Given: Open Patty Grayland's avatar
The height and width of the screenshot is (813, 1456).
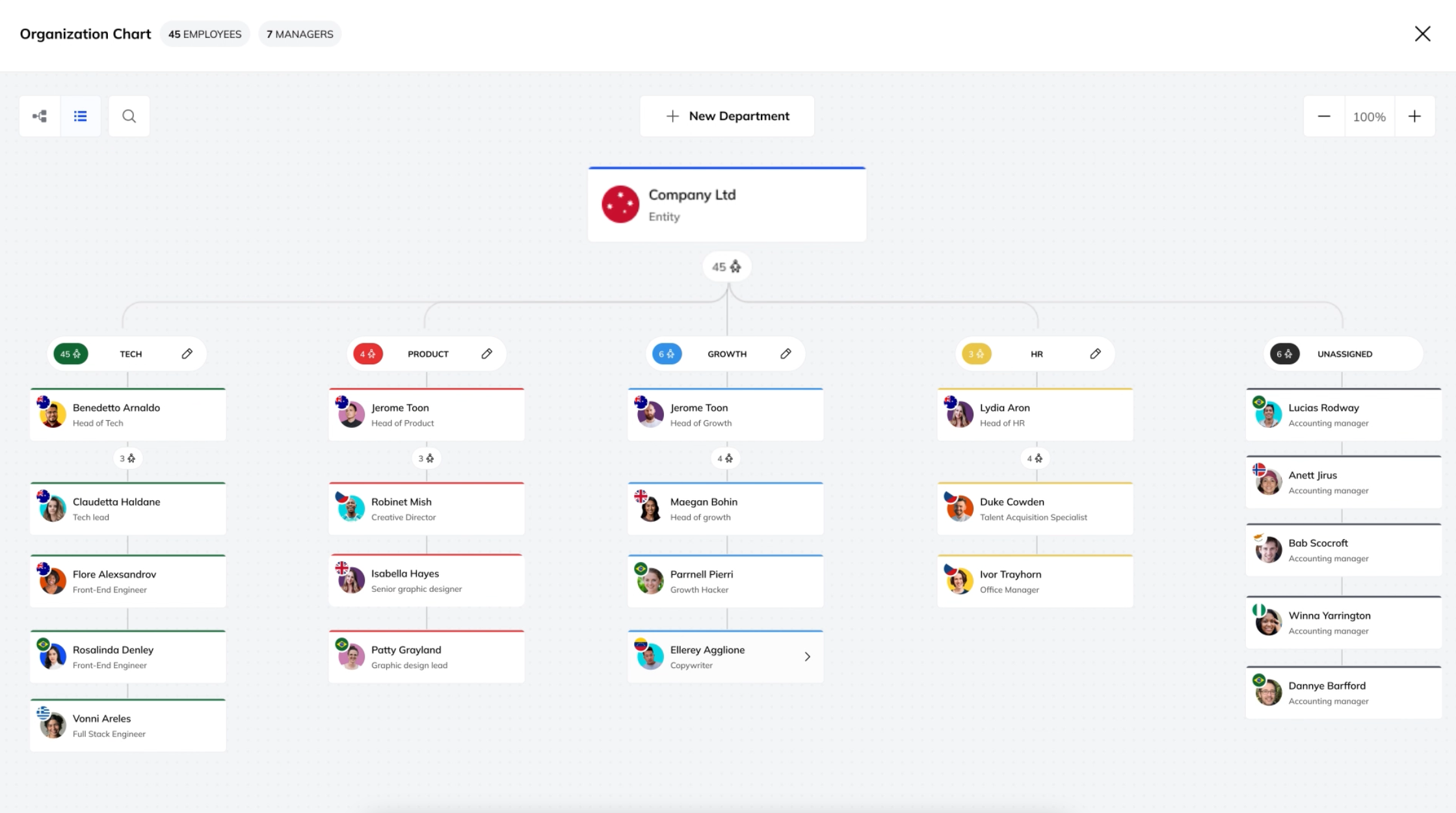Looking at the screenshot, I should pyautogui.click(x=351, y=657).
